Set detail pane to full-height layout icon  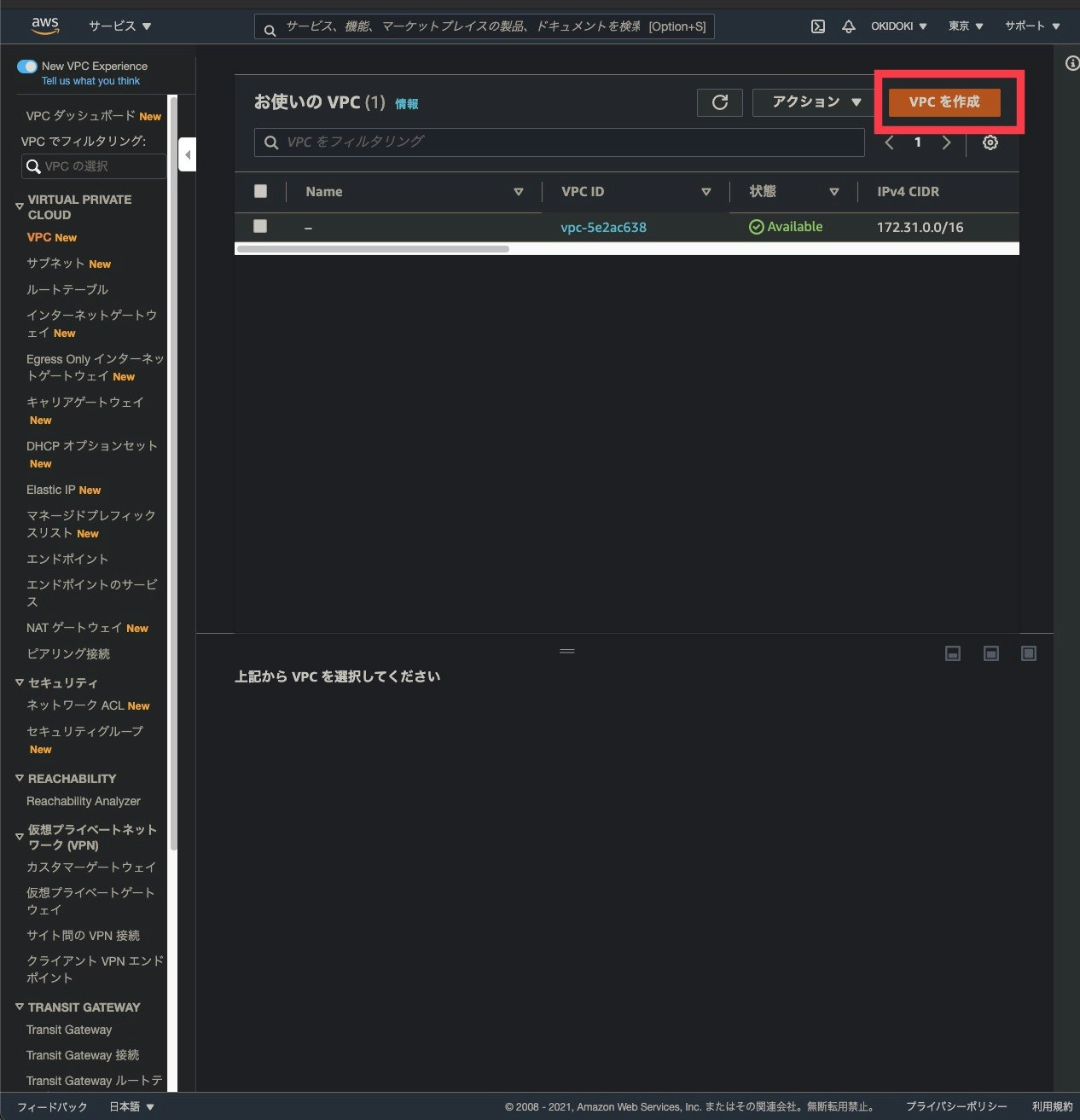pos(1029,653)
